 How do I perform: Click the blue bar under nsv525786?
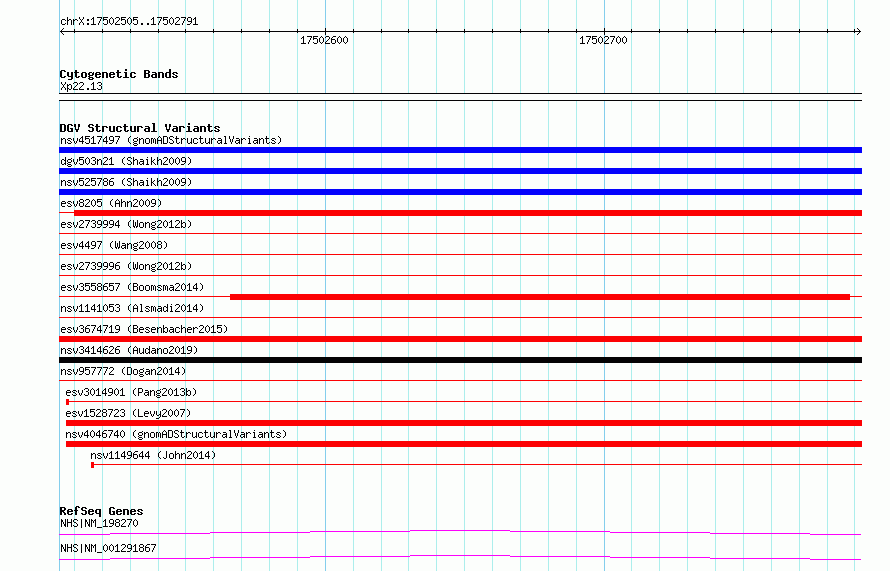pyautogui.click(x=460, y=192)
